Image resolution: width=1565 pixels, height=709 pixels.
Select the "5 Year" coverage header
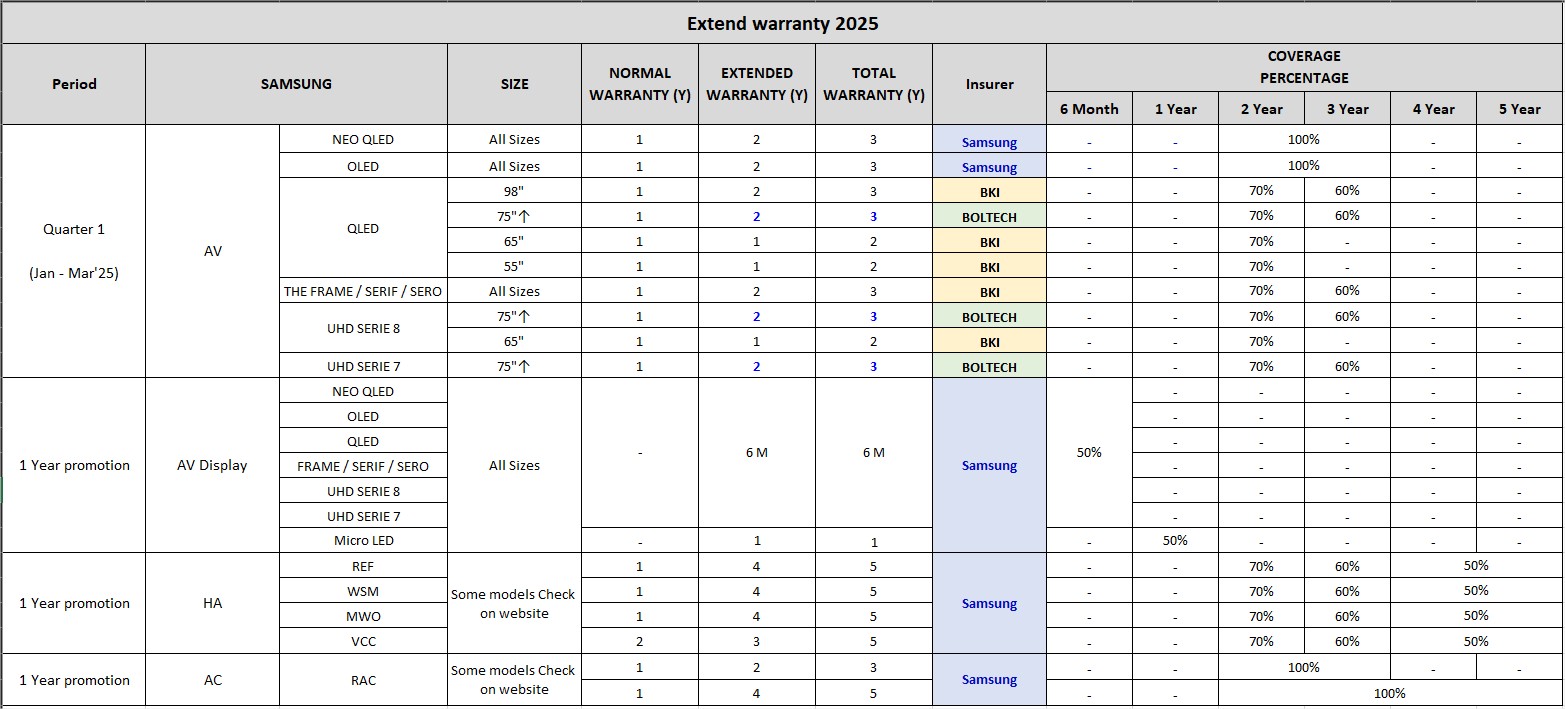[1519, 109]
